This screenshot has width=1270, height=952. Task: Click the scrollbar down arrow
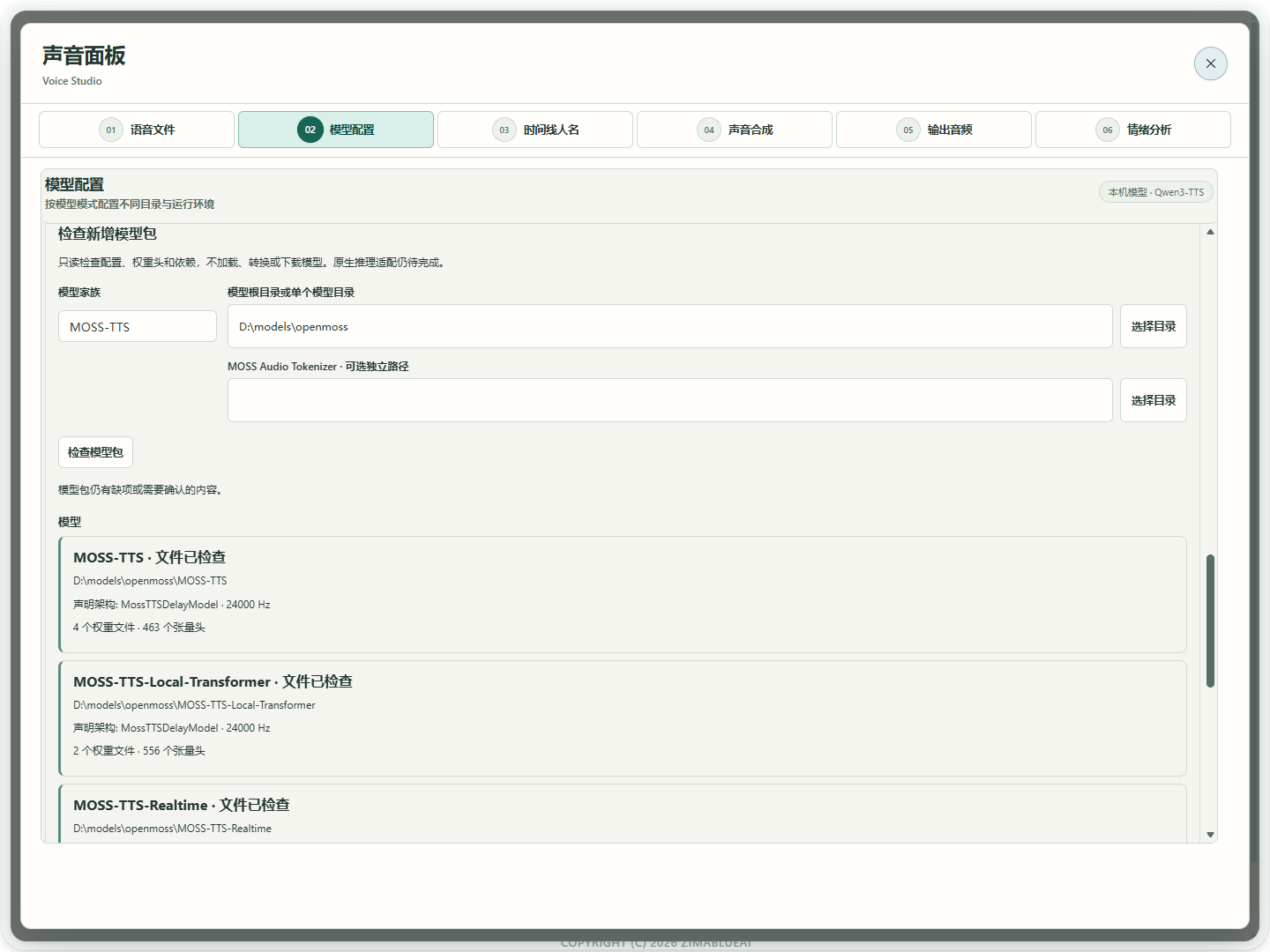click(x=1210, y=834)
